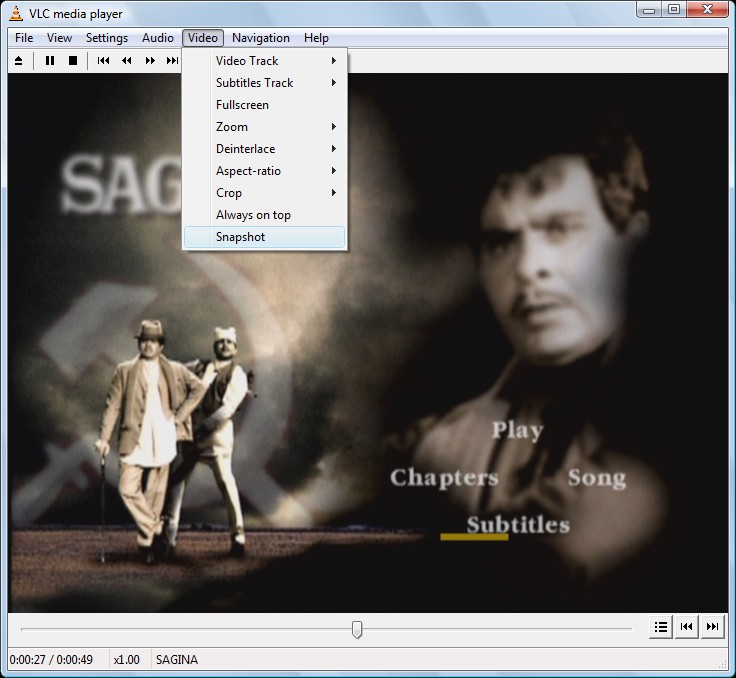Click bottom-right next chapter button
This screenshot has width=736, height=678.
(712, 627)
